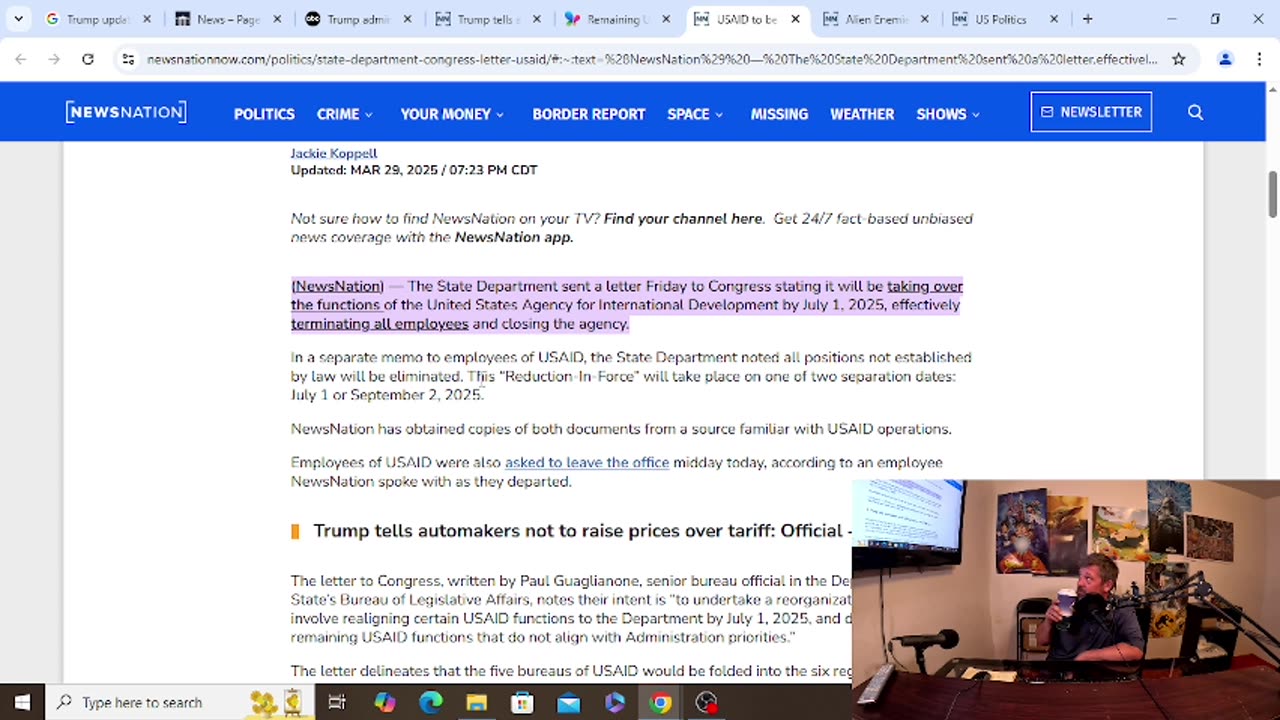Switch to the 'US Politics' tab
The height and width of the screenshot is (720, 1280).
(x=1005, y=19)
